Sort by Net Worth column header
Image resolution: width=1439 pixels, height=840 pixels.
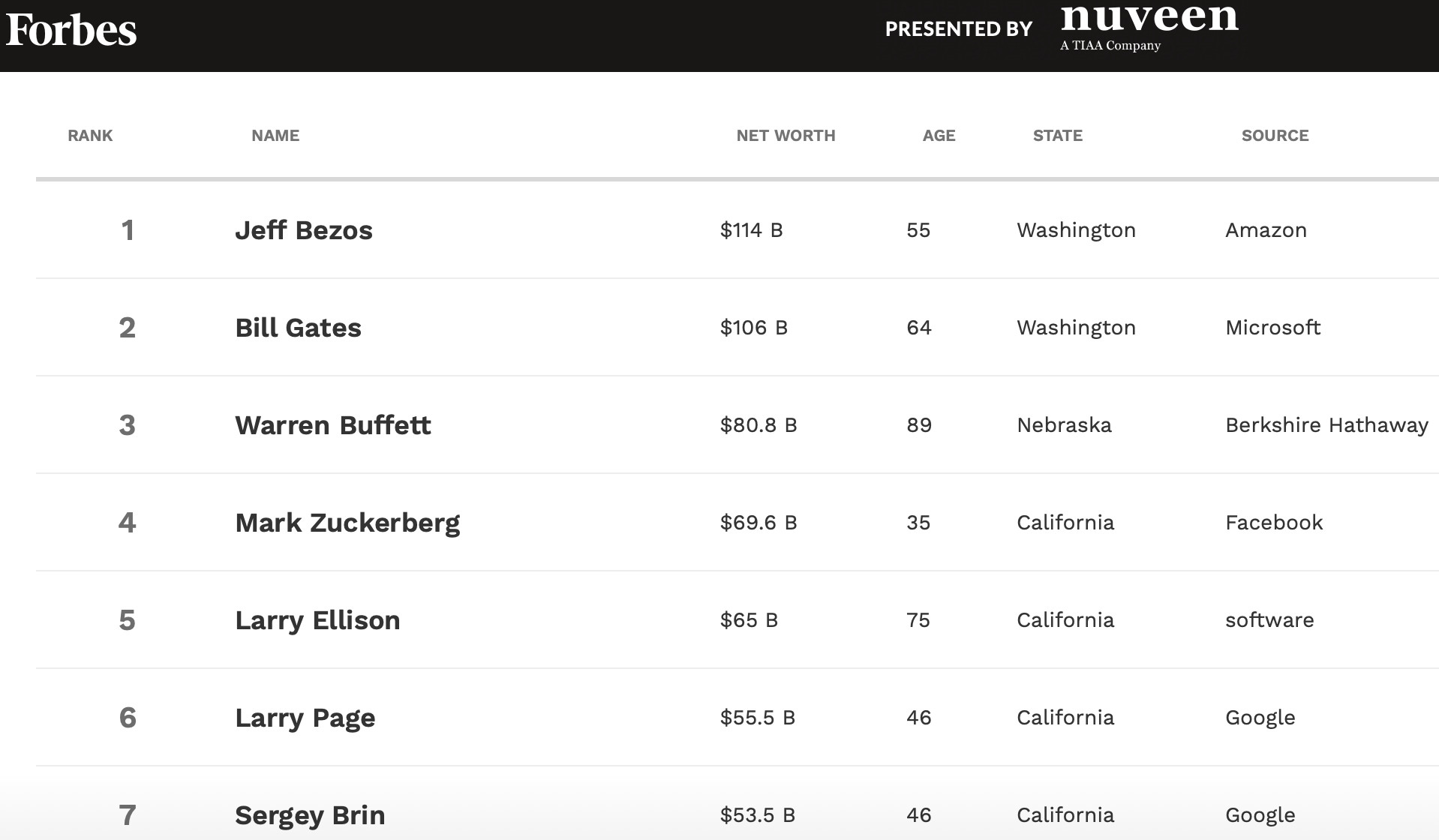(x=786, y=136)
